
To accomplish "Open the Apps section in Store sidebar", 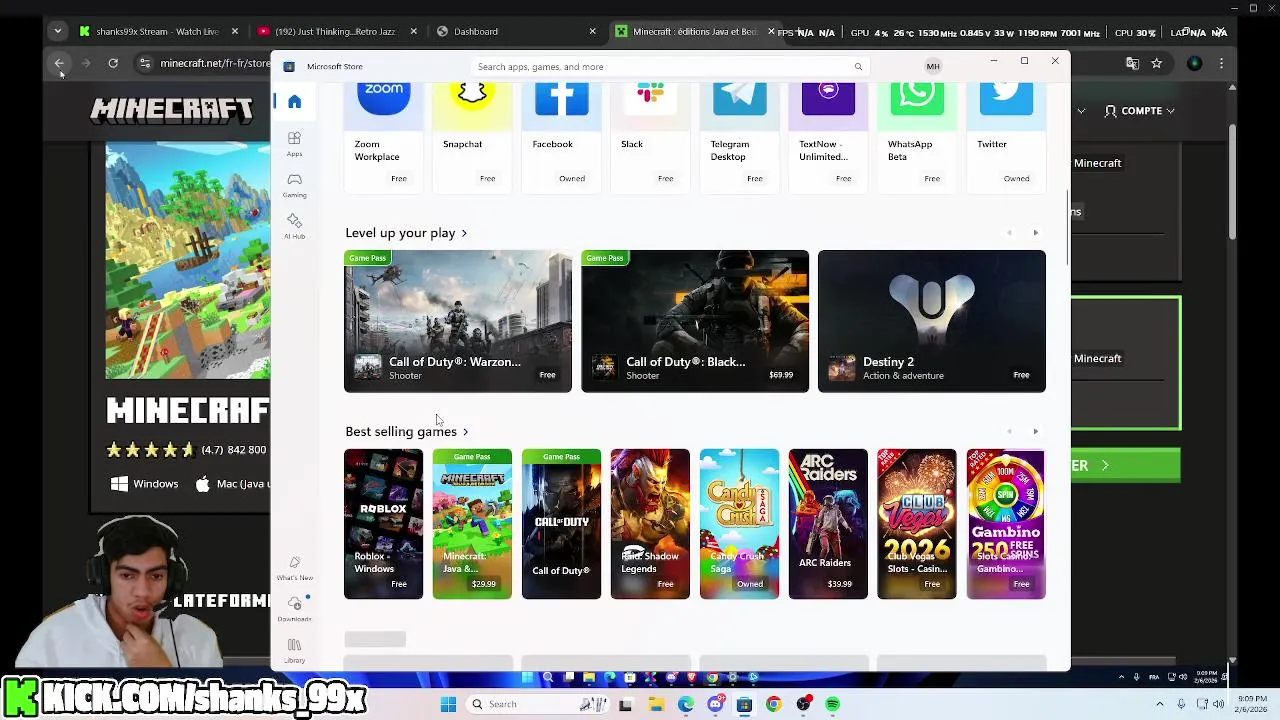I will (294, 144).
